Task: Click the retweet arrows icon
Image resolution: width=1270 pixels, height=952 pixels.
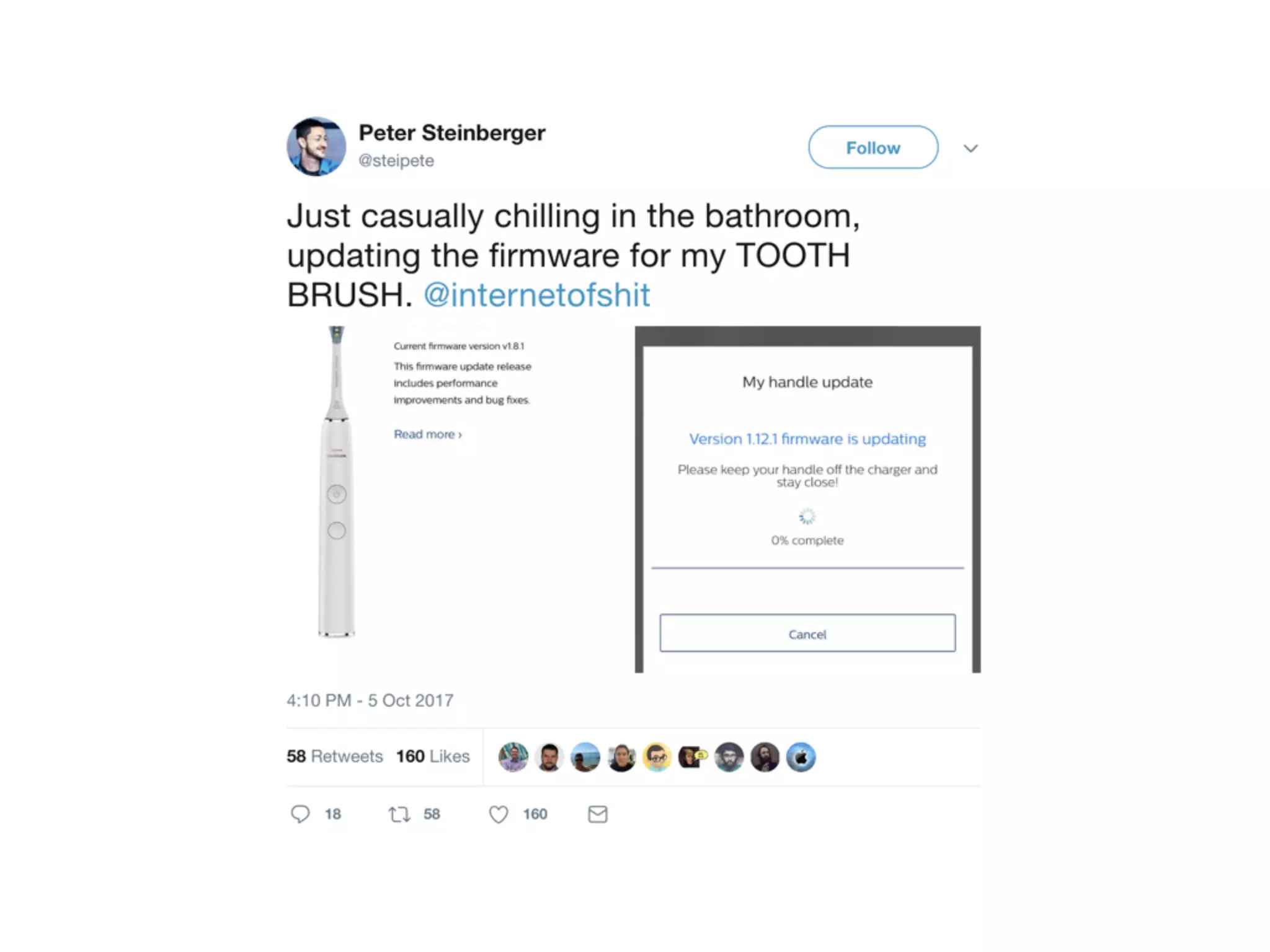Action: [399, 814]
